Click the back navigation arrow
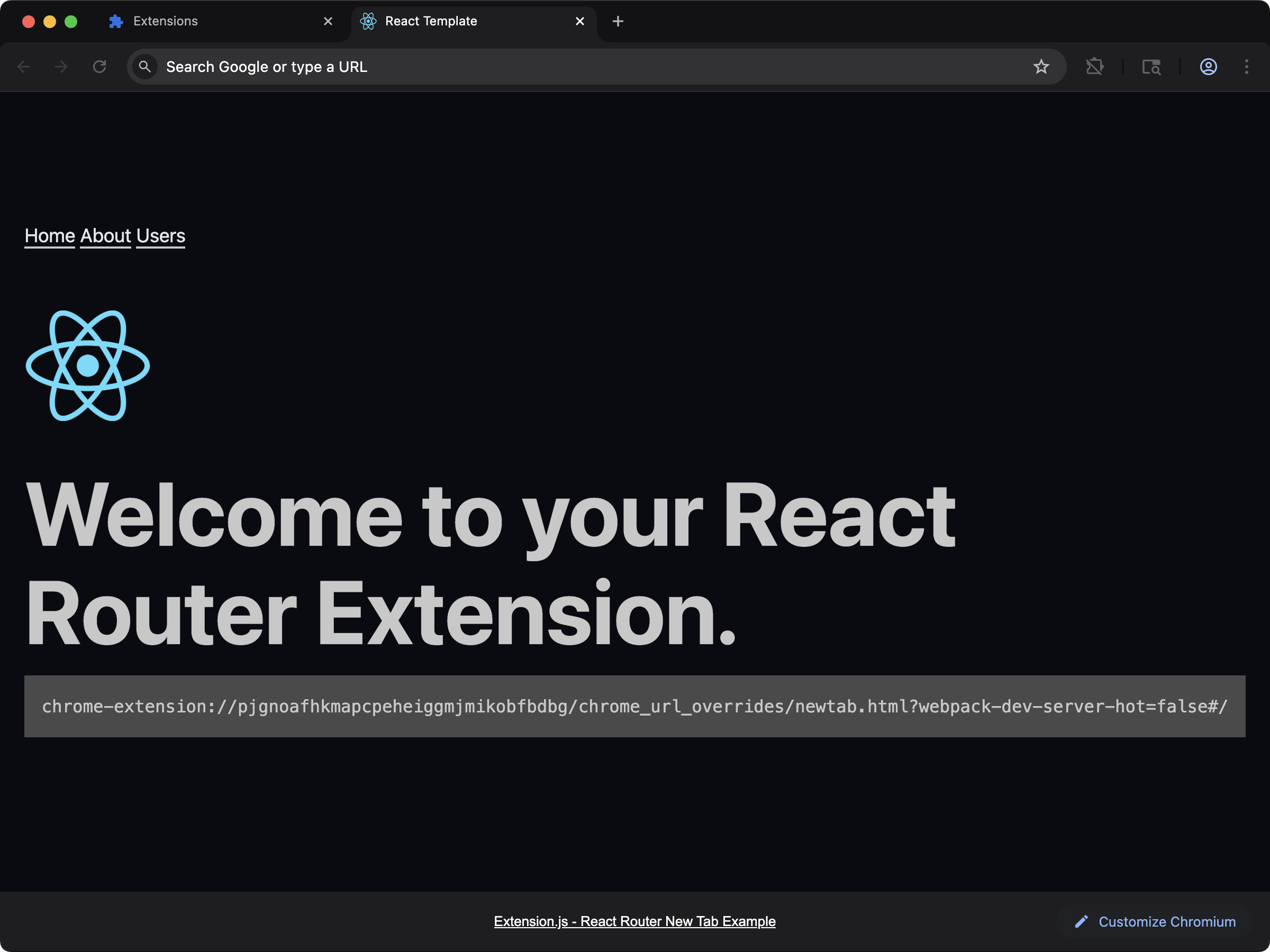Image resolution: width=1270 pixels, height=952 pixels. click(x=24, y=67)
